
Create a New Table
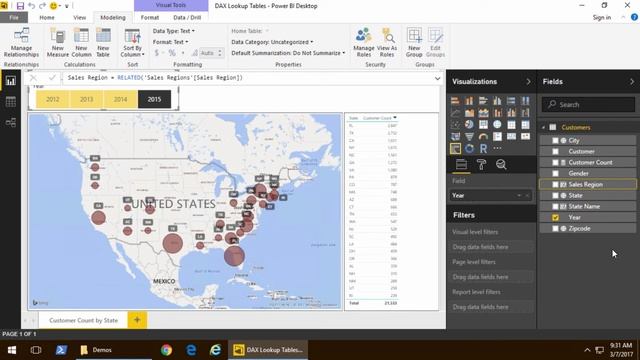coord(103,42)
